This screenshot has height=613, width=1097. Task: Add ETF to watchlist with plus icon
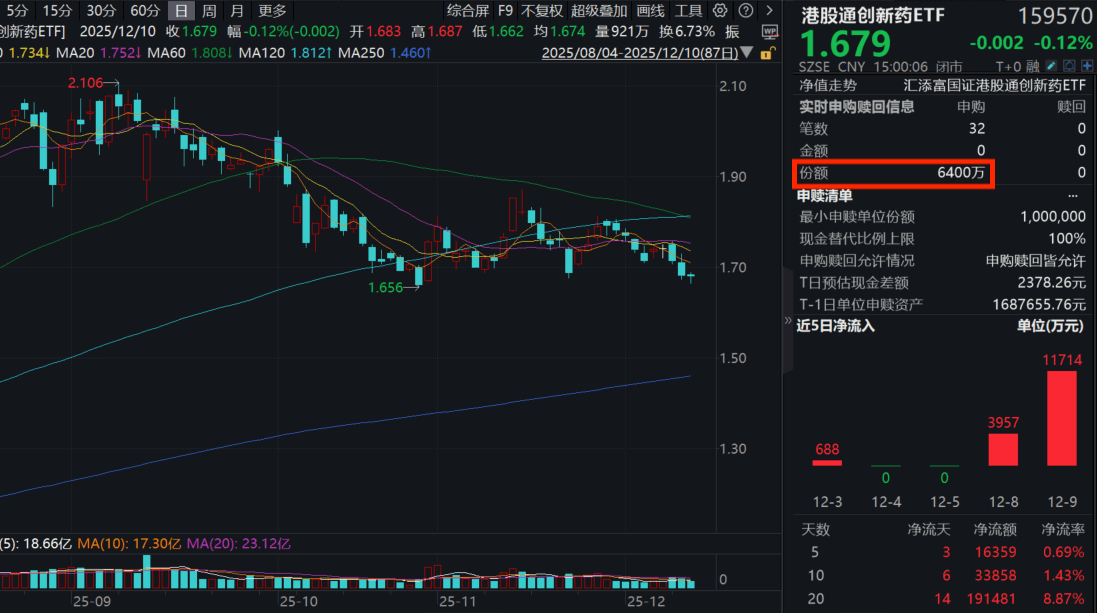[x=1086, y=68]
